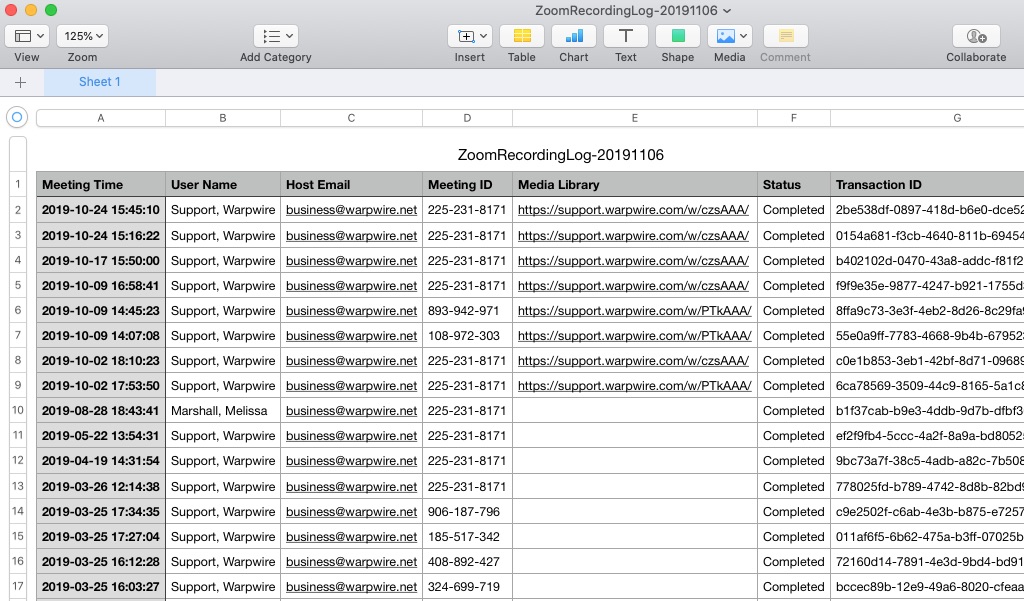Select row 17 header number
Image resolution: width=1024 pixels, height=601 pixels.
pos(18,586)
